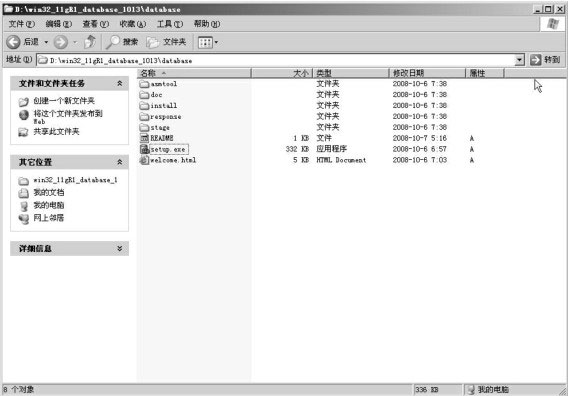Image resolution: width=568 pixels, height=396 pixels.
Task: Sort by 名称 column header
Action: pos(194,73)
